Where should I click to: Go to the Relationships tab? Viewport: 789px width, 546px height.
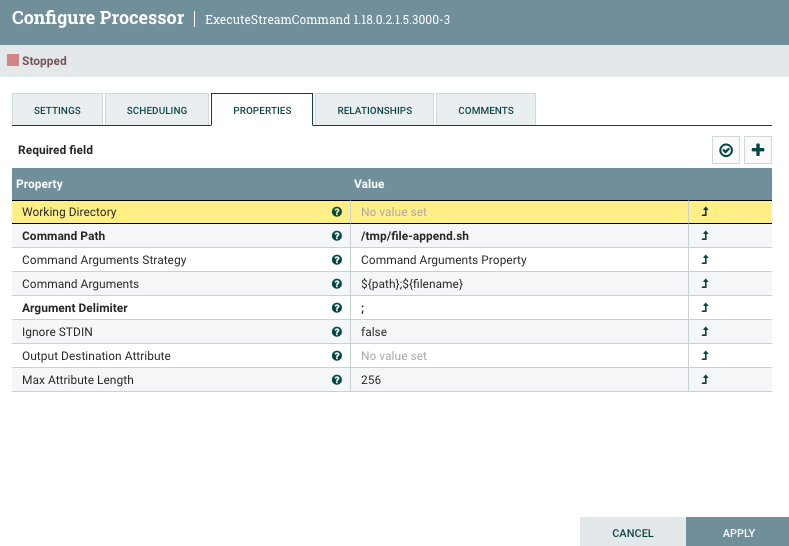tap(374, 110)
